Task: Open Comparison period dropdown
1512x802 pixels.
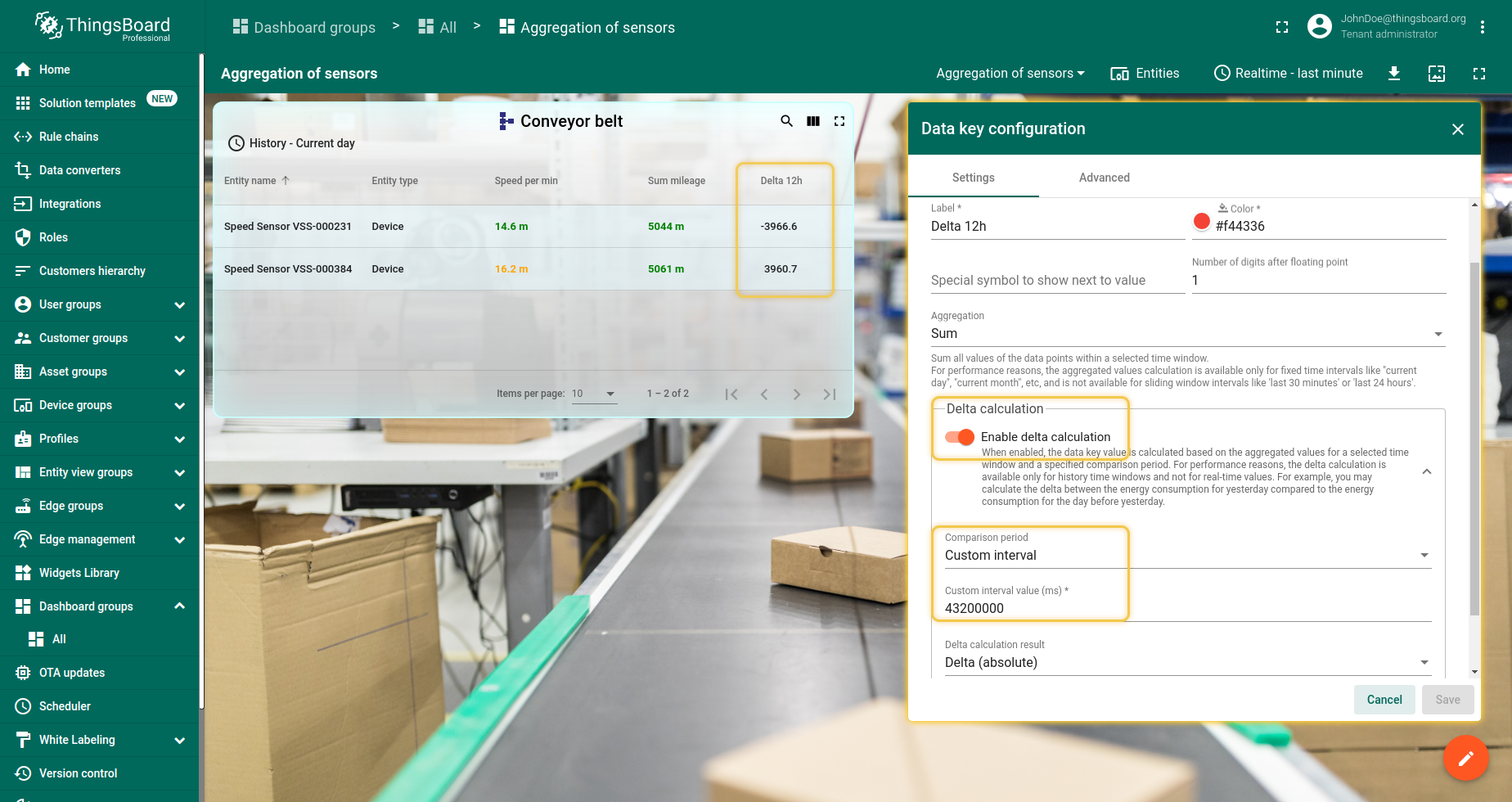Action: pyautogui.click(x=1188, y=556)
